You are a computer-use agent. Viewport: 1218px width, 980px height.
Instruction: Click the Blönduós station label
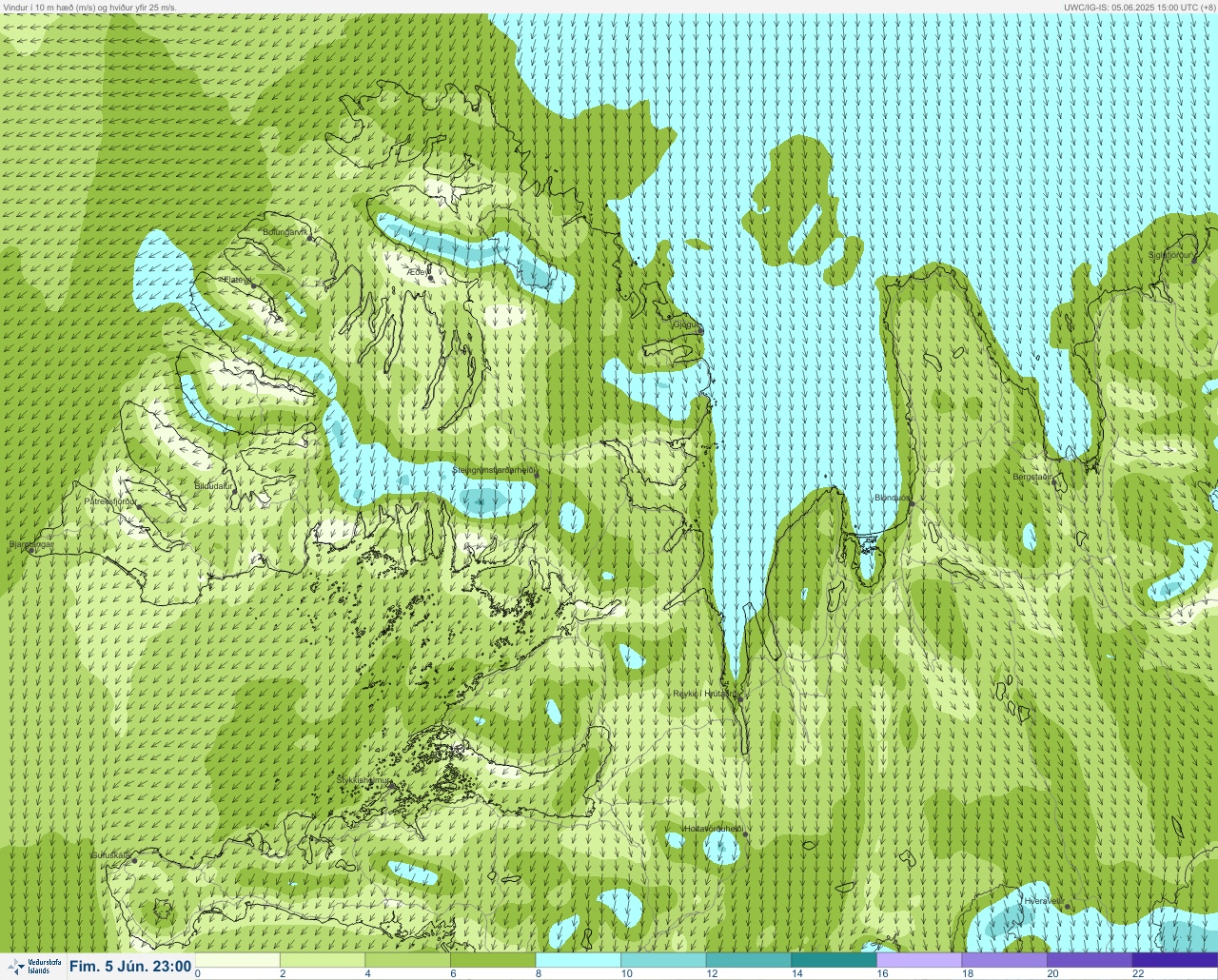[x=893, y=498]
